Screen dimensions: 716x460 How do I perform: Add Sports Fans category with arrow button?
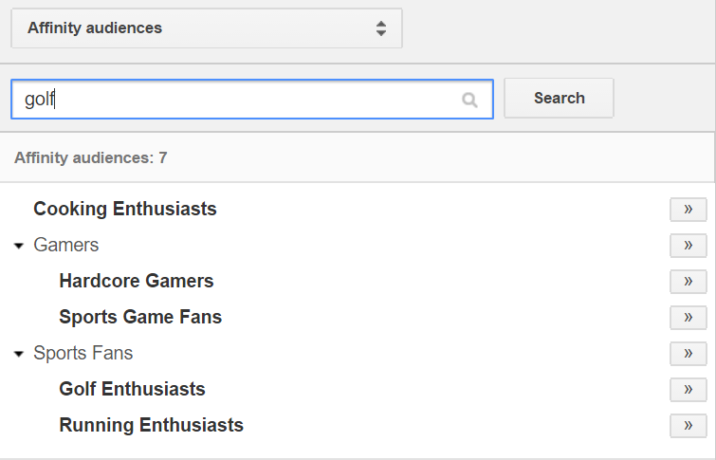click(688, 353)
